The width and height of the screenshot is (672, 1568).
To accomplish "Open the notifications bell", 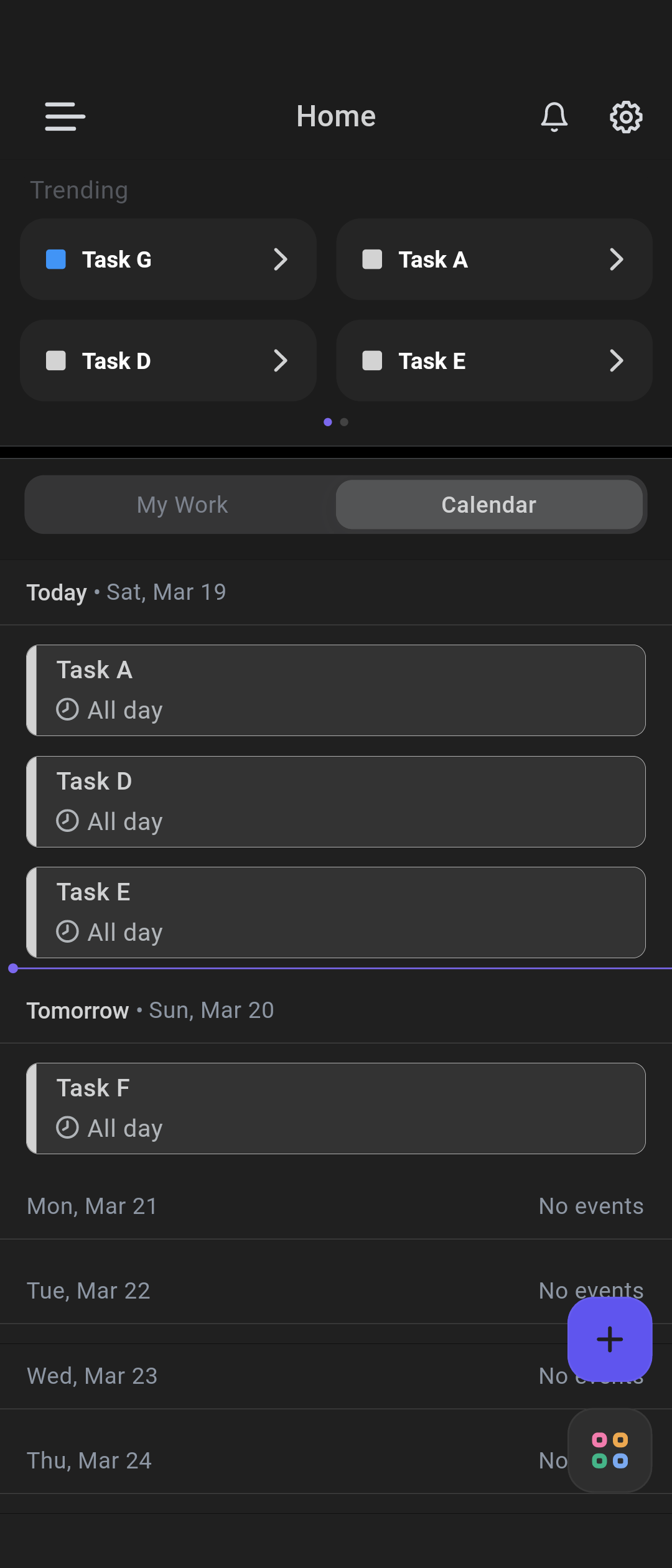I will 554,117.
